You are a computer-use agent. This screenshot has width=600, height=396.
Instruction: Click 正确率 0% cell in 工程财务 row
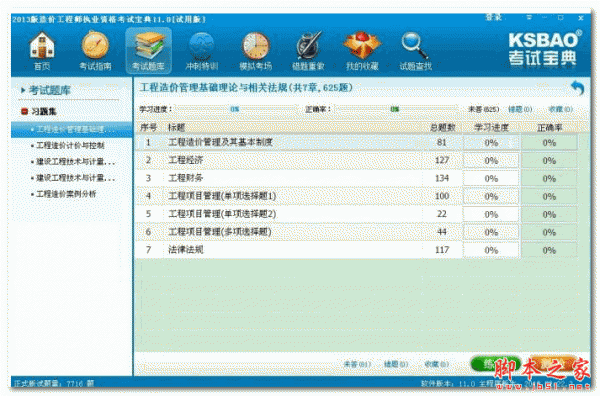pyautogui.click(x=549, y=179)
